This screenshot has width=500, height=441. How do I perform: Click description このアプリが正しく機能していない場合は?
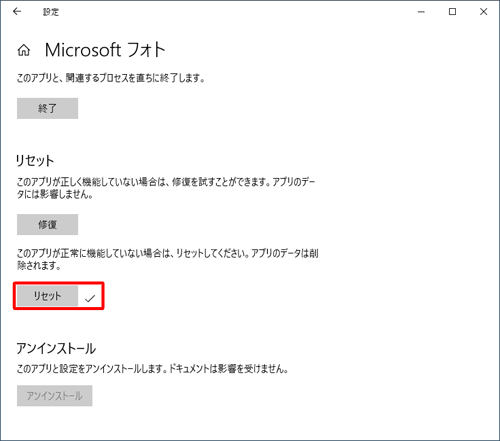[x=166, y=188]
